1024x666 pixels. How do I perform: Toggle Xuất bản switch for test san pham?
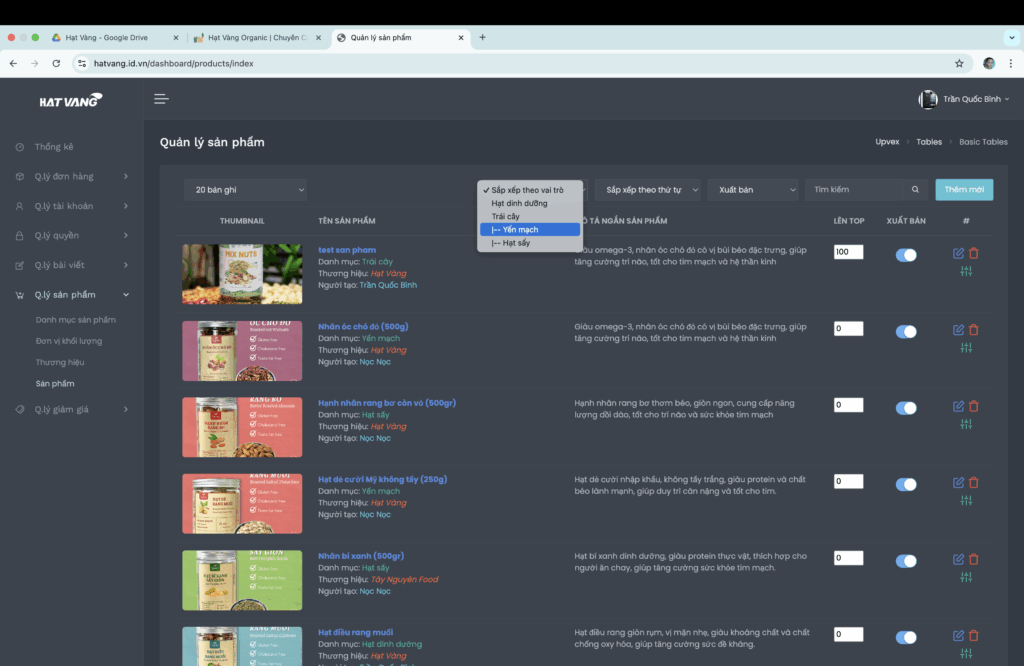[906, 255]
